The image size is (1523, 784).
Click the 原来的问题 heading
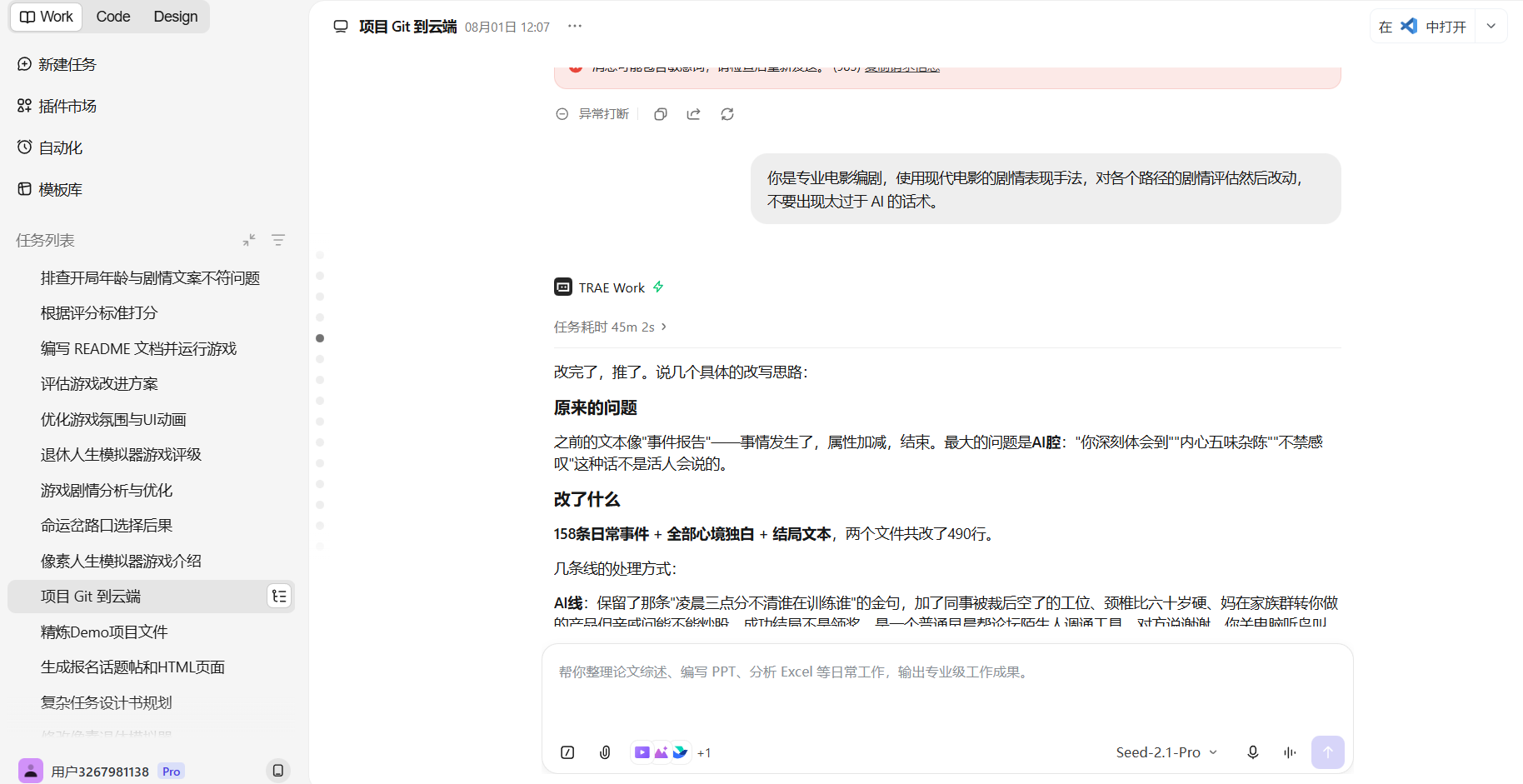[596, 407]
